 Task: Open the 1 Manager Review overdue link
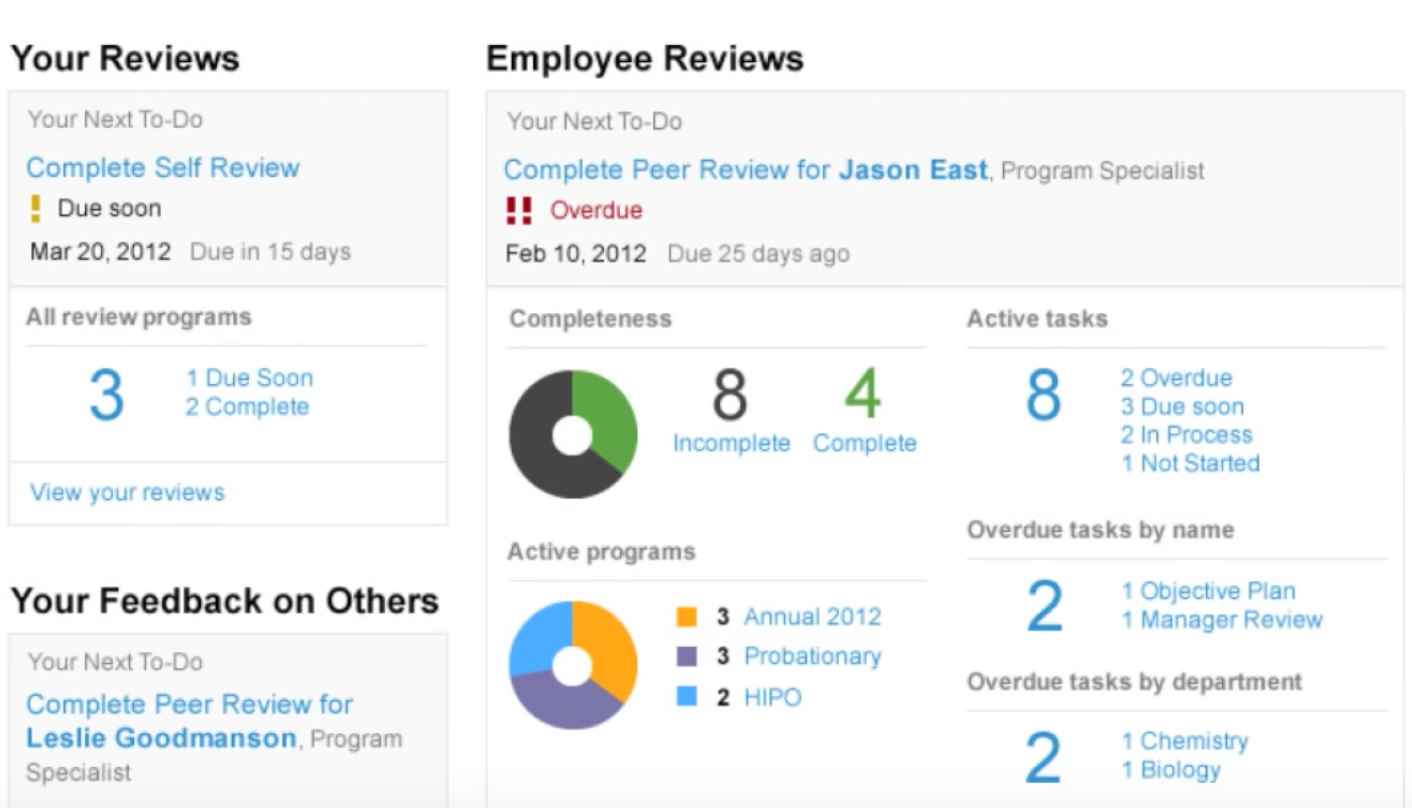(1222, 620)
